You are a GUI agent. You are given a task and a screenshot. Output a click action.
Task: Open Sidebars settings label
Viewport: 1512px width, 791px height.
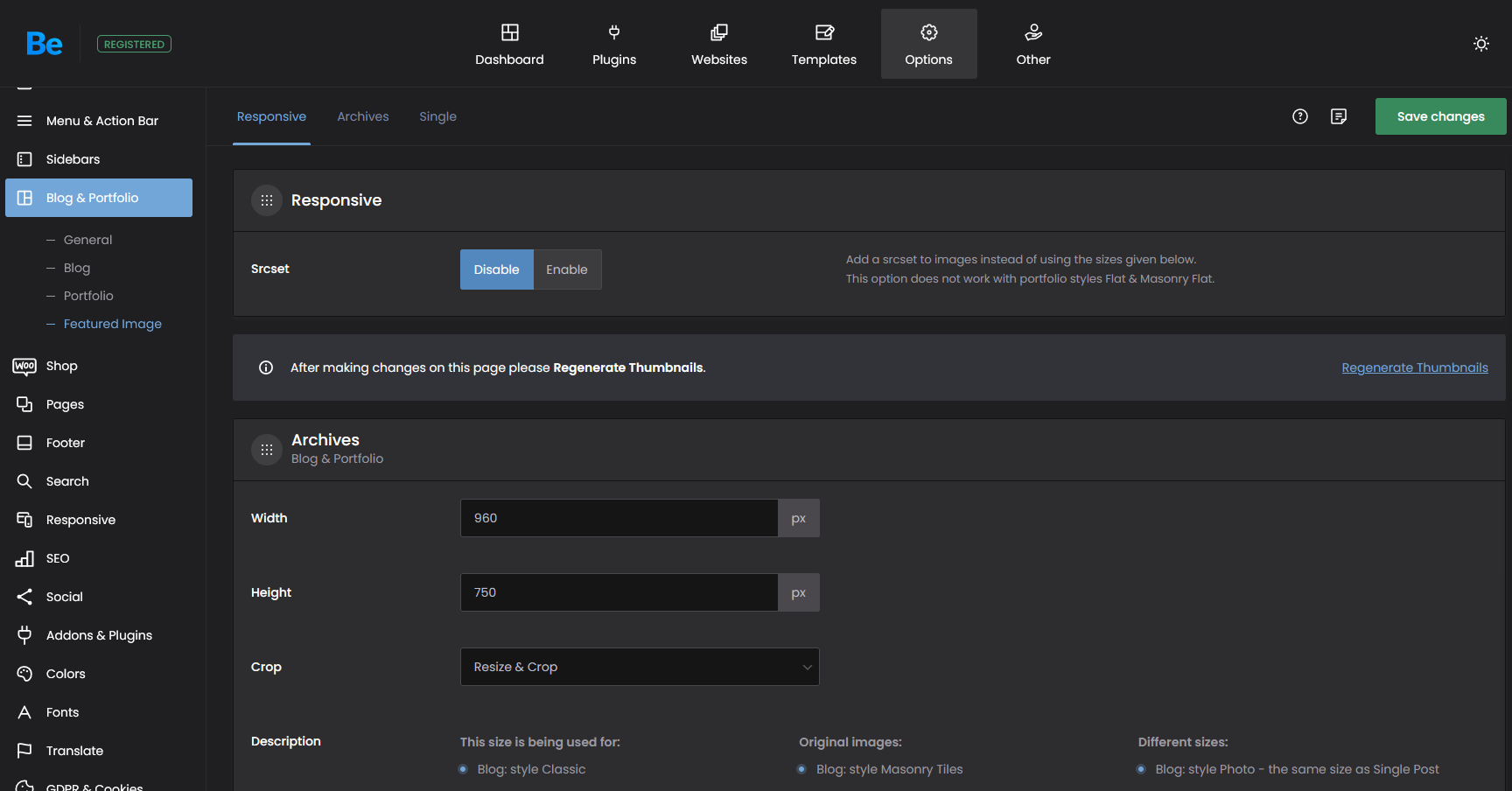click(73, 159)
